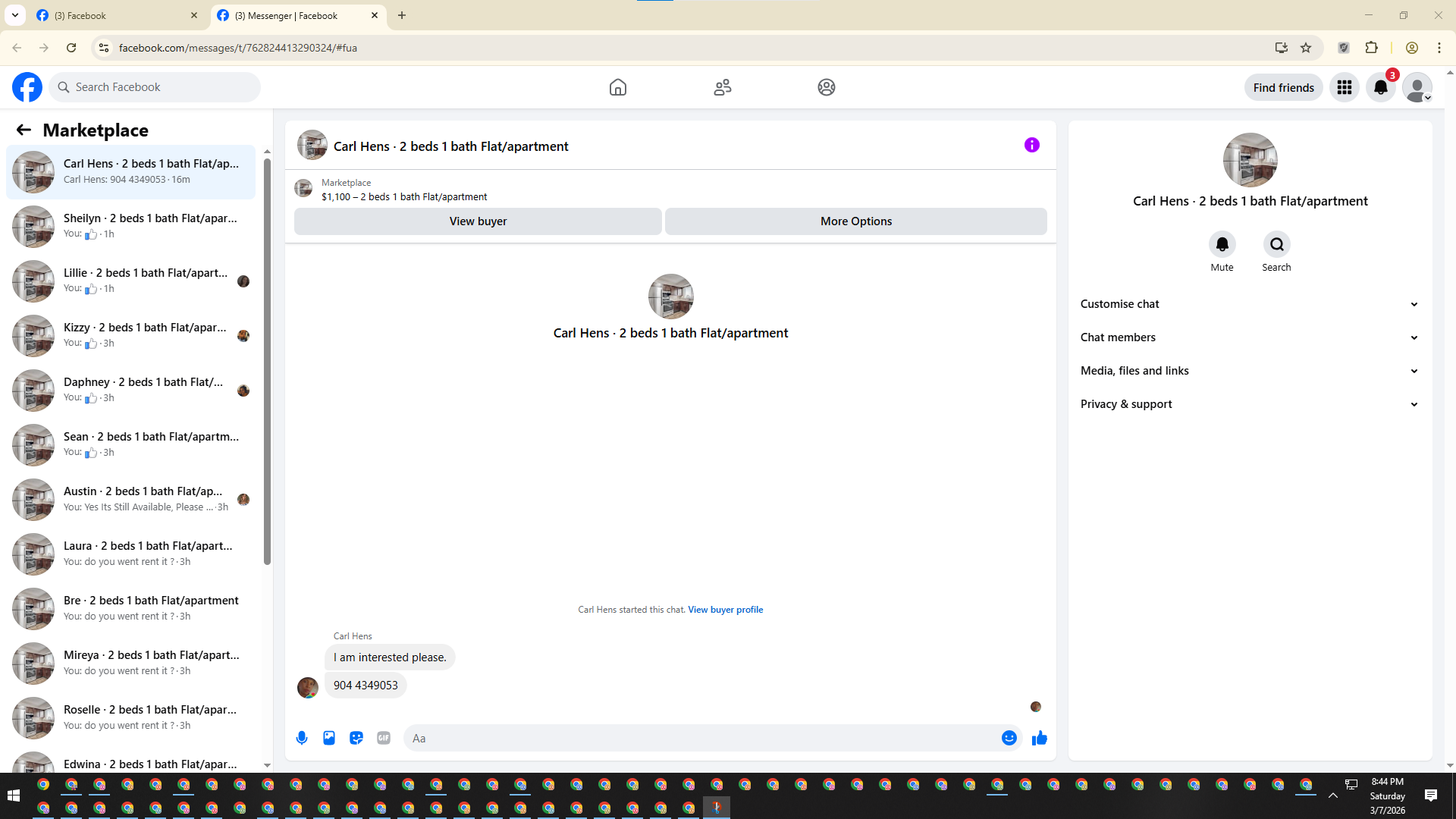The image size is (1456, 819).
Task: Open the Windows Start menu
Action: [x=14, y=795]
